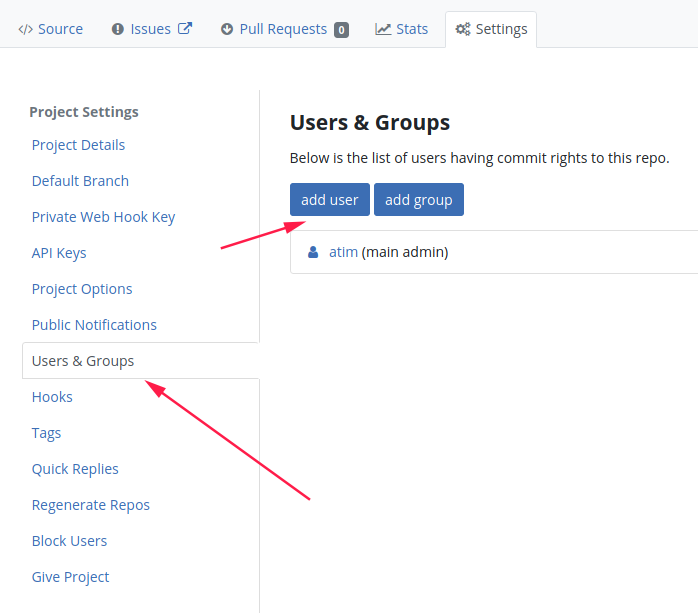Open Regenerate Repos section

pos(90,505)
